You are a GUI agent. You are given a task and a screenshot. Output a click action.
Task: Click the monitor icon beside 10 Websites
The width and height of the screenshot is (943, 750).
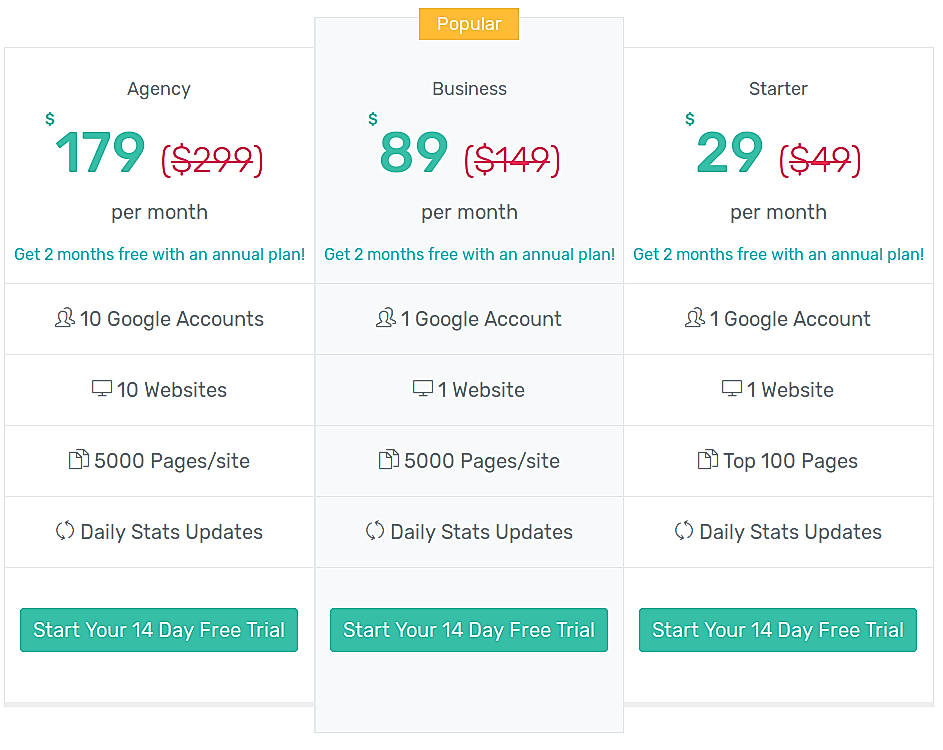point(102,389)
